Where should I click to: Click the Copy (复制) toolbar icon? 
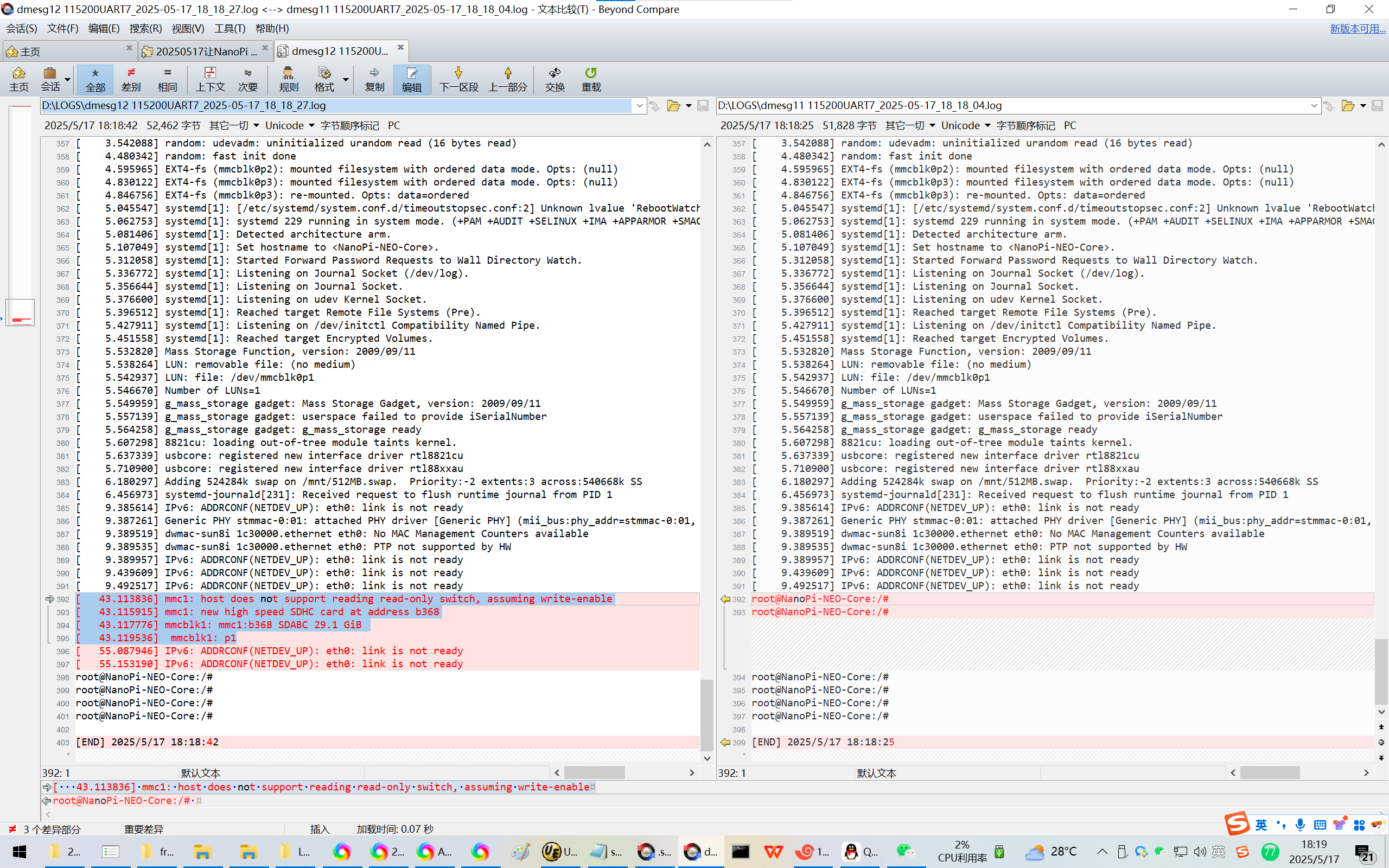[374, 79]
